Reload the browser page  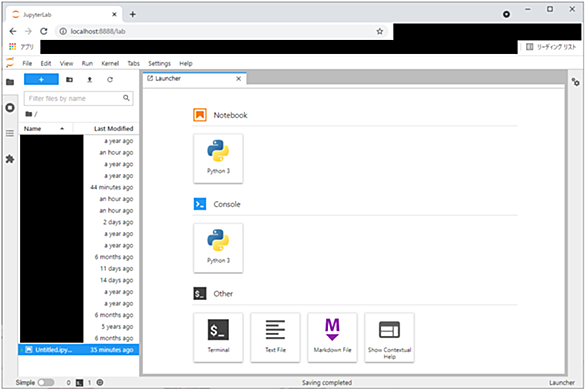(x=44, y=31)
